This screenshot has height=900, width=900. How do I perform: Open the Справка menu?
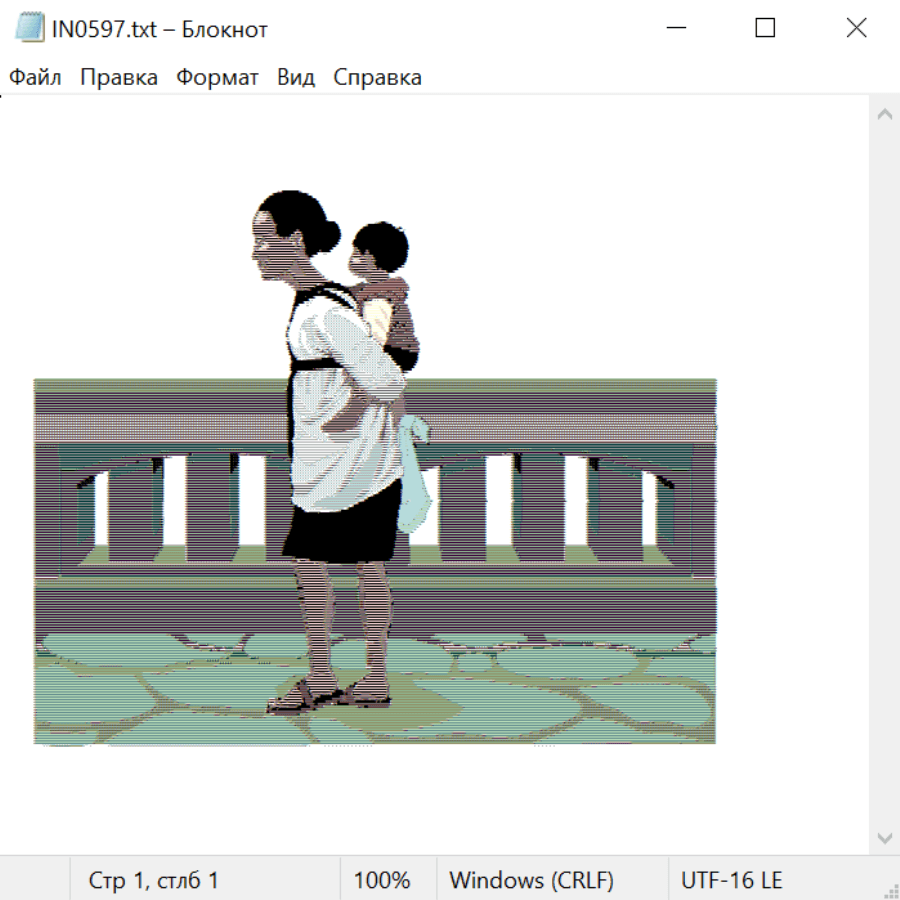[377, 78]
